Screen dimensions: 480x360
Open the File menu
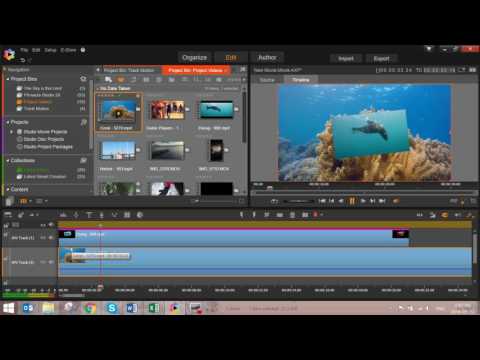click(24, 50)
